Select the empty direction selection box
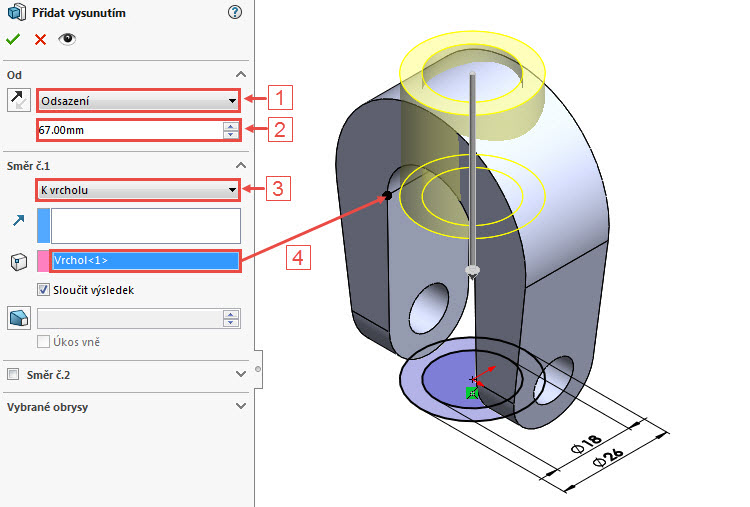The height and width of the screenshot is (507, 750). (145, 226)
